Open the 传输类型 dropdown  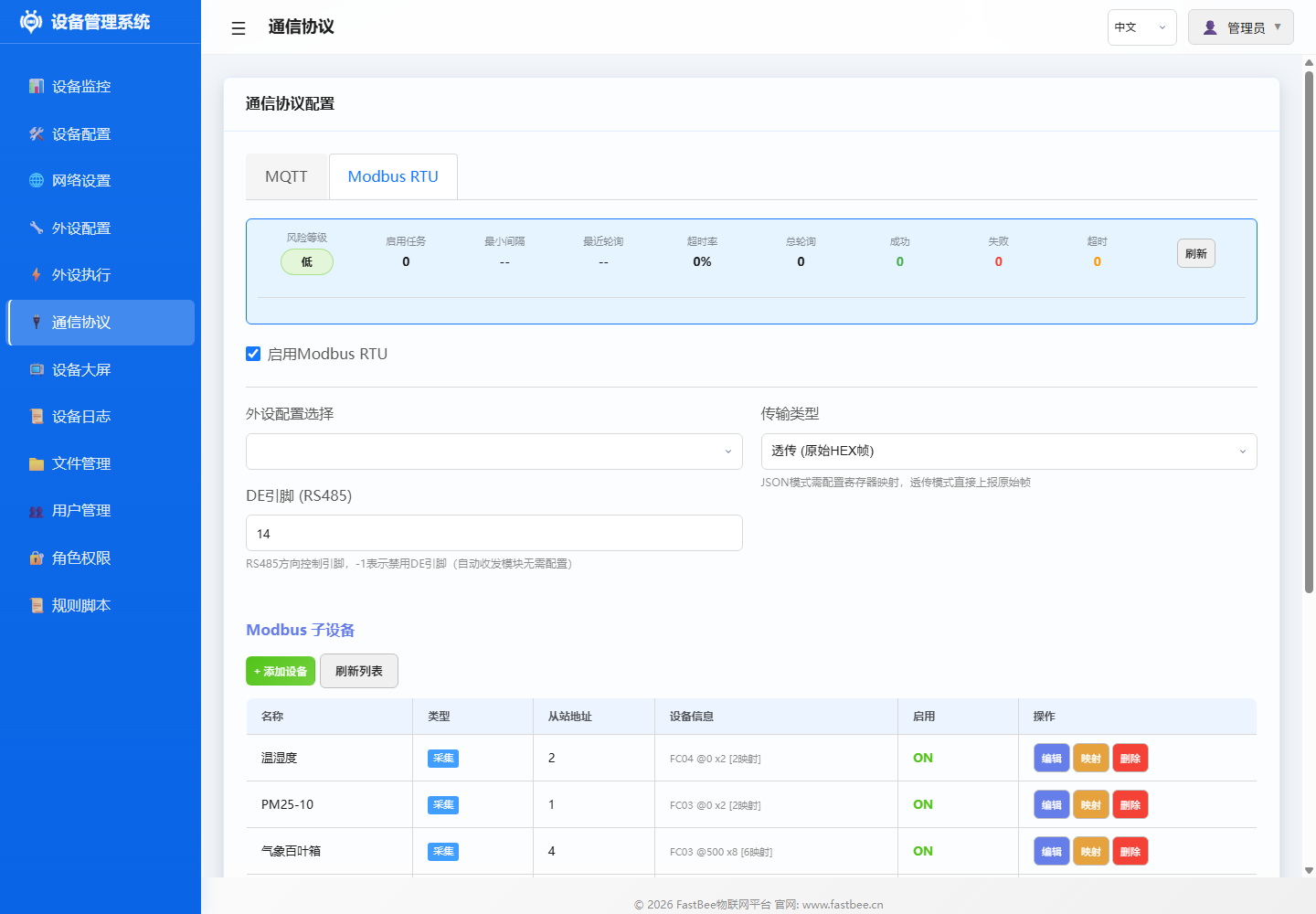click(x=1009, y=452)
